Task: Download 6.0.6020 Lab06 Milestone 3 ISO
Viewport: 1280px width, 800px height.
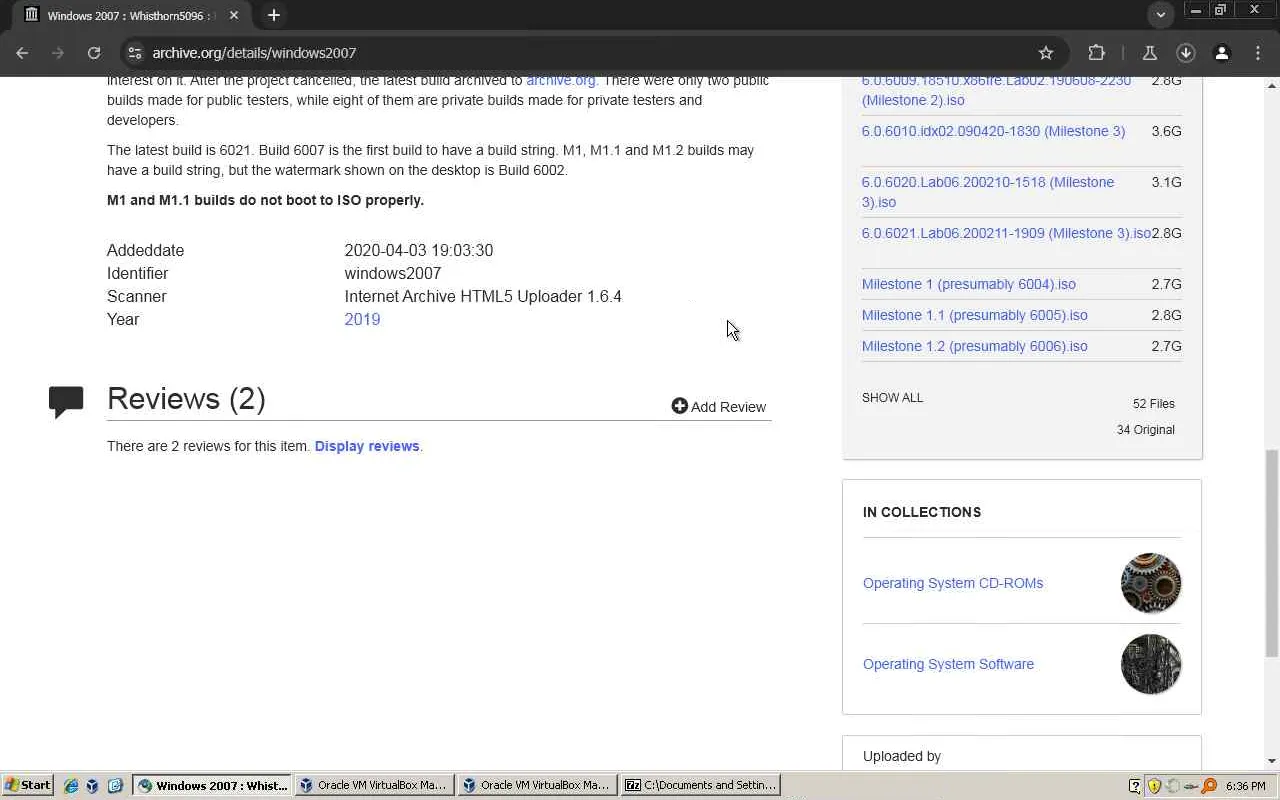Action: (988, 192)
